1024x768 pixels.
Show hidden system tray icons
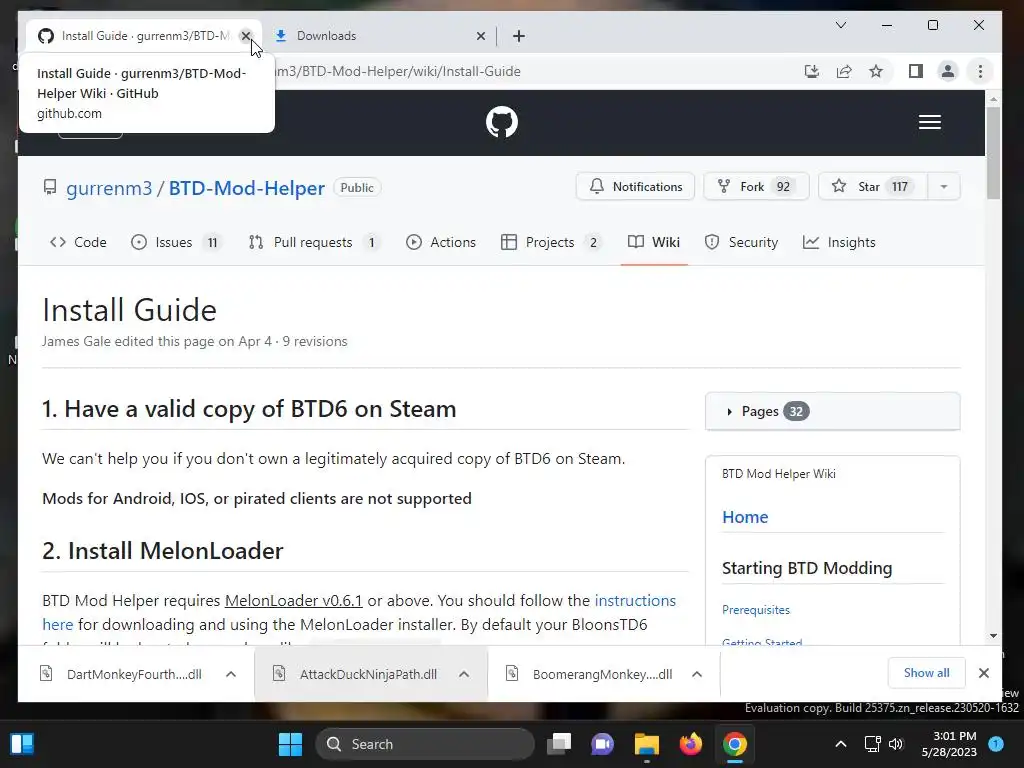[x=840, y=744]
